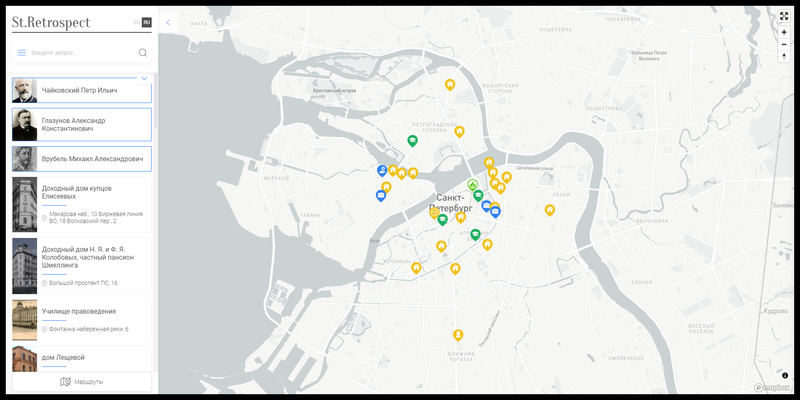Focus the search query input field
Image resolution: width=800 pixels, height=400 pixels.
click(x=80, y=53)
